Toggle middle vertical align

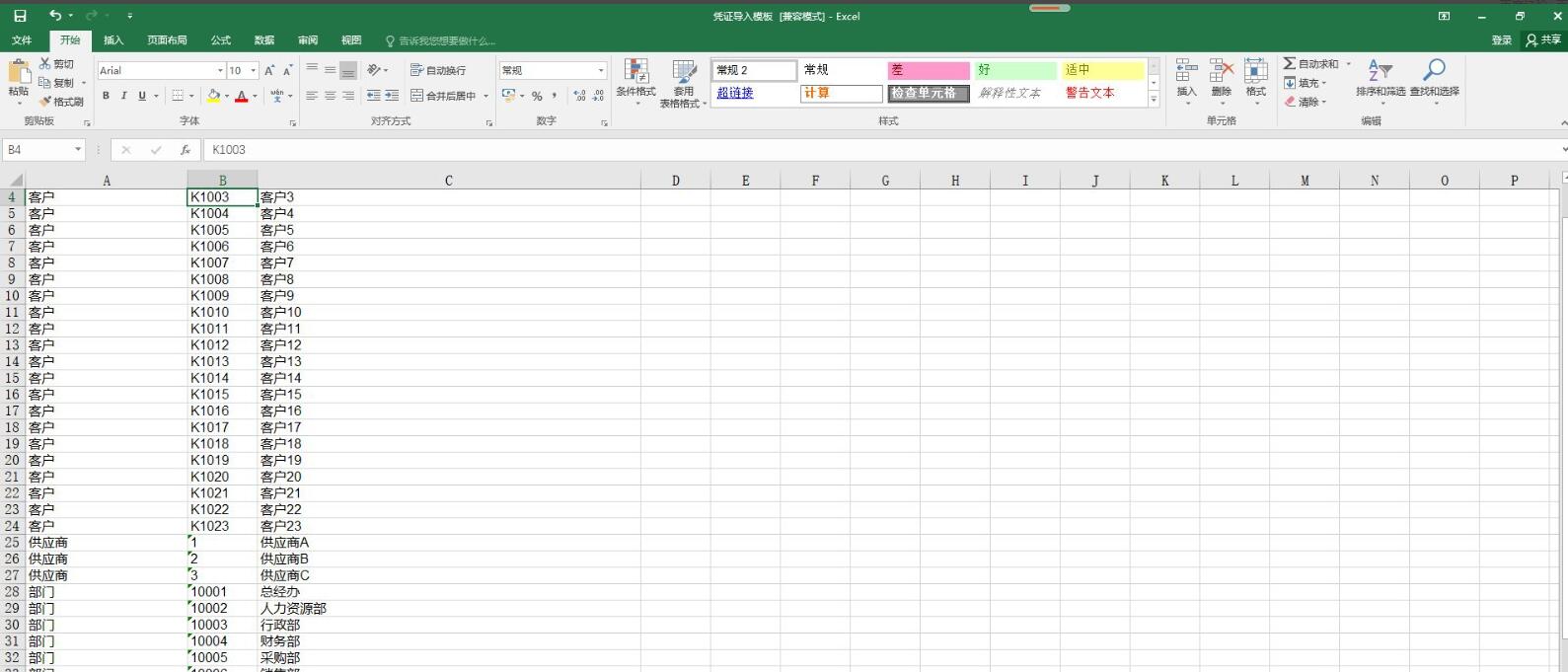point(330,70)
